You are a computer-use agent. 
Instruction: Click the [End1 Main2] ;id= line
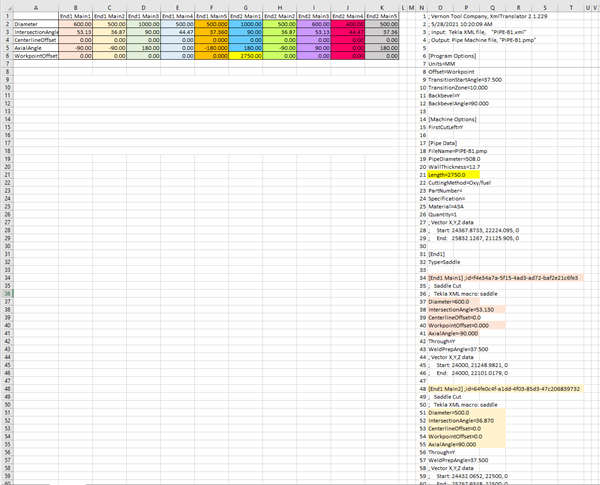pyautogui.click(x=505, y=389)
